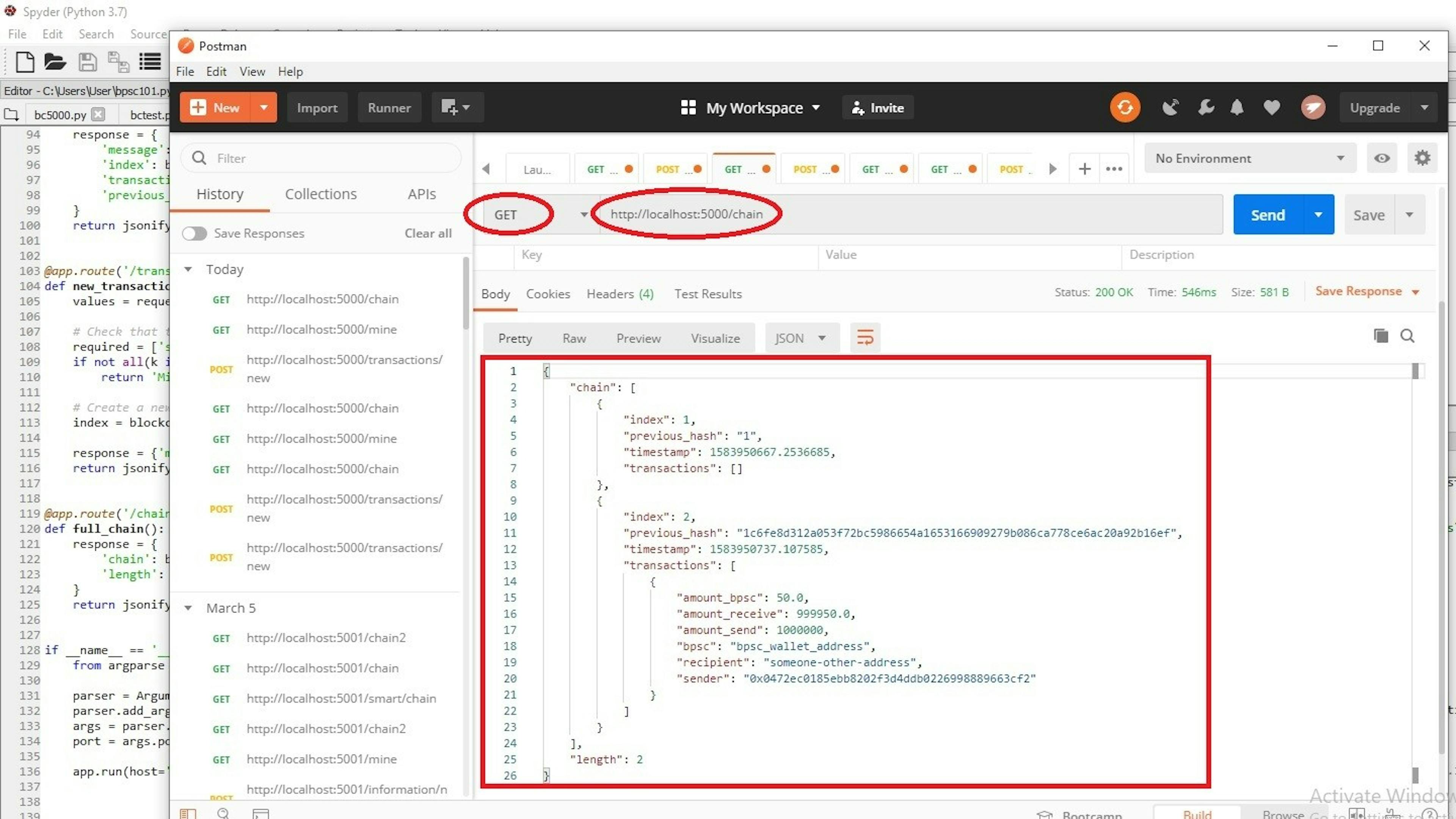Toggle the Save Responses switch
This screenshot has height=819, width=1456.
(195, 234)
